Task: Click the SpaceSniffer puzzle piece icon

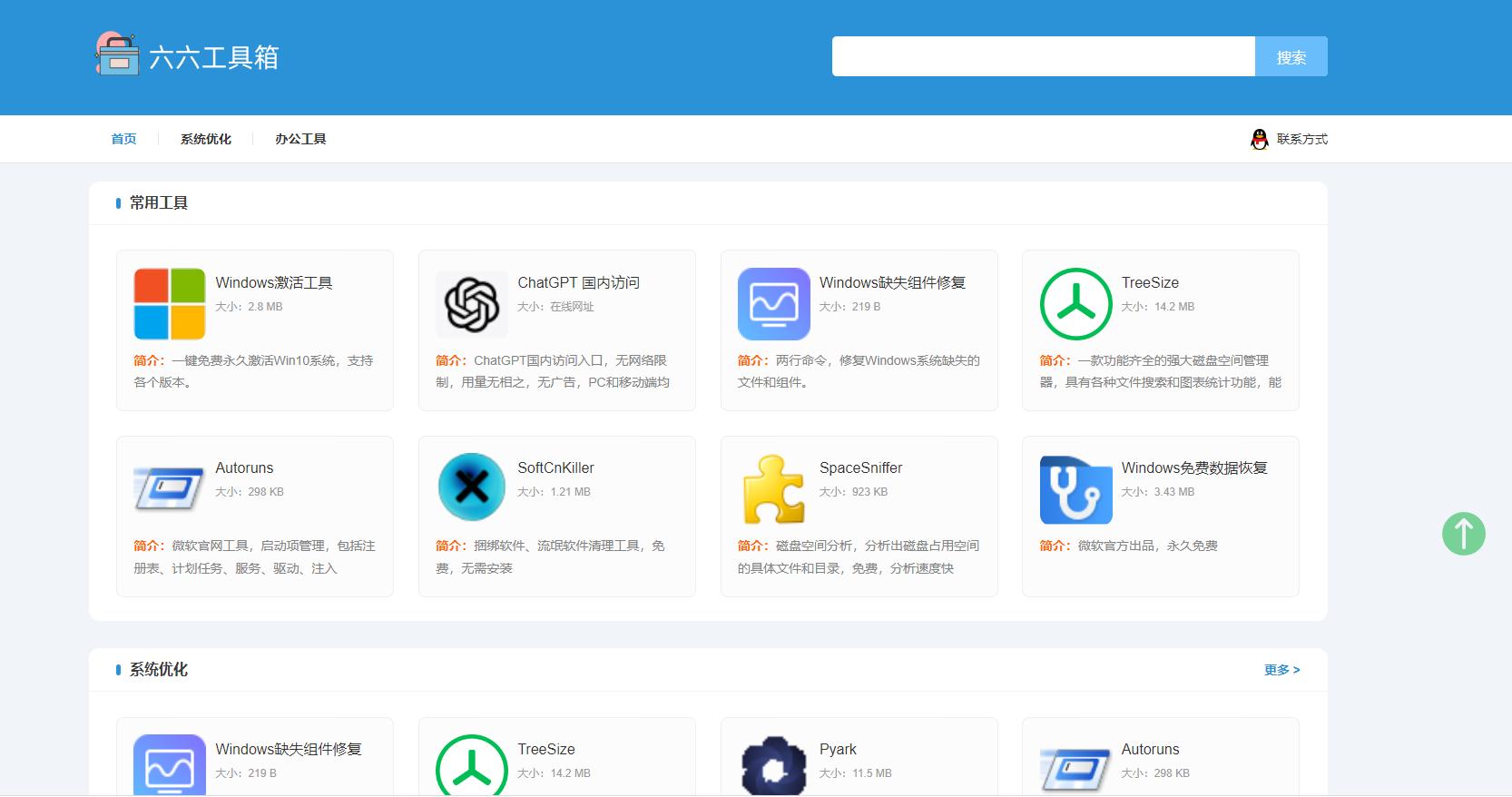Action: point(774,489)
